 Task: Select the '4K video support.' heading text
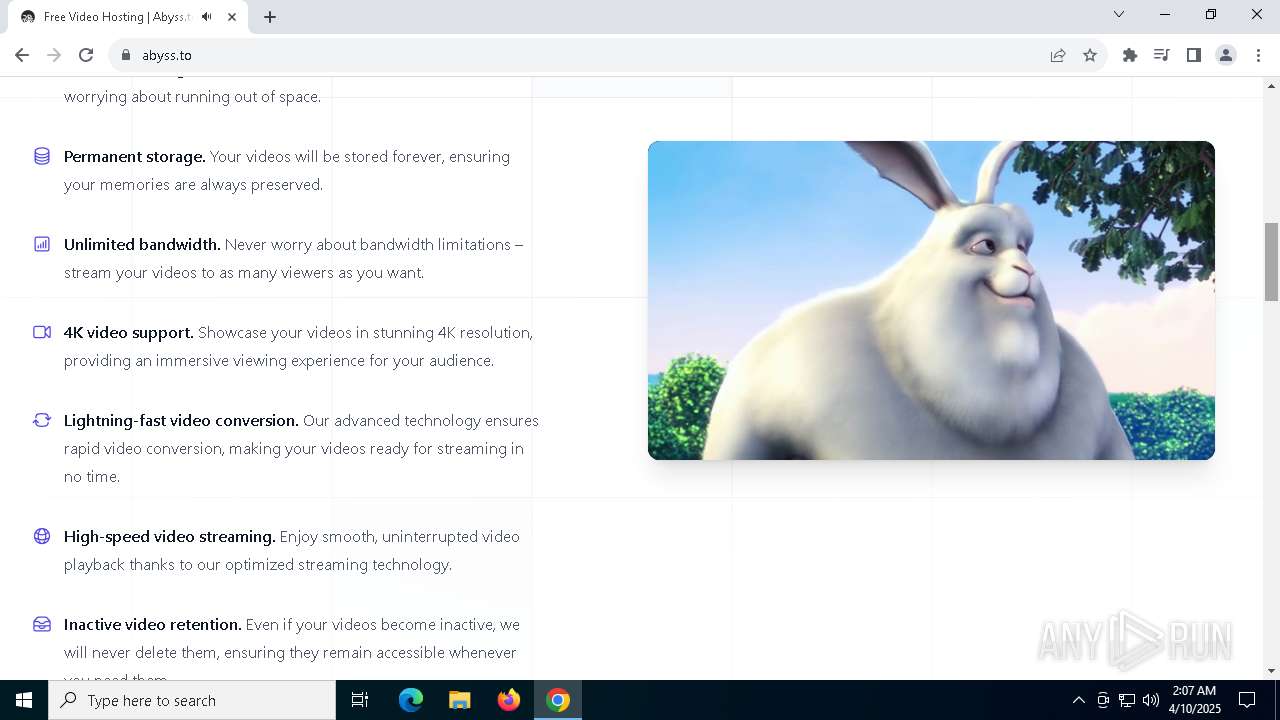pos(129,332)
